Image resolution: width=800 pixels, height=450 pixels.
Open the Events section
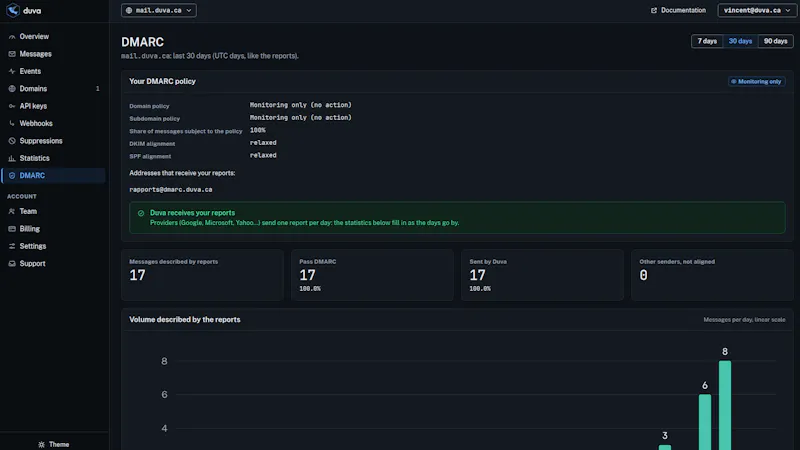(54, 71)
